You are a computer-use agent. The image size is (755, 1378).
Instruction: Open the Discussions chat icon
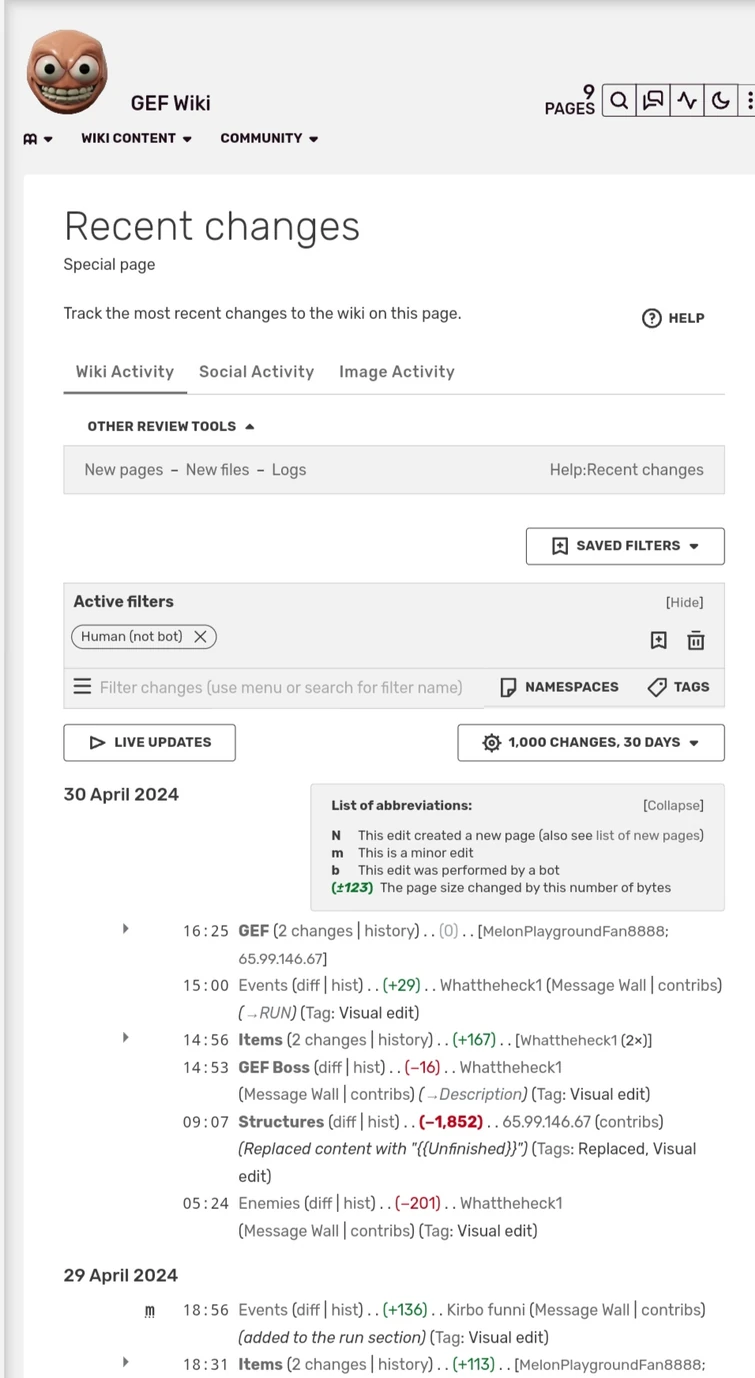click(x=653, y=100)
